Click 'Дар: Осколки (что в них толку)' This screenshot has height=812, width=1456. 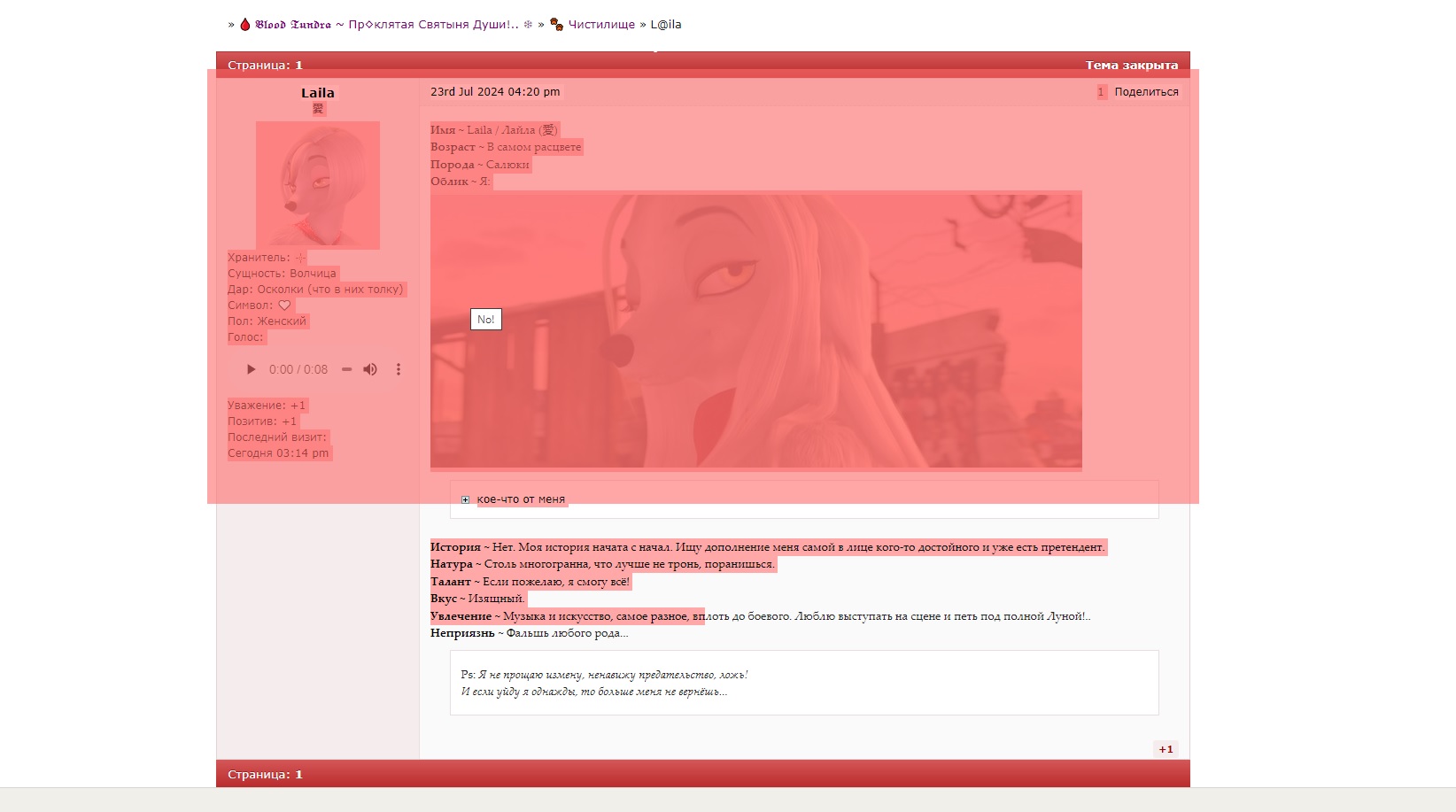point(315,290)
